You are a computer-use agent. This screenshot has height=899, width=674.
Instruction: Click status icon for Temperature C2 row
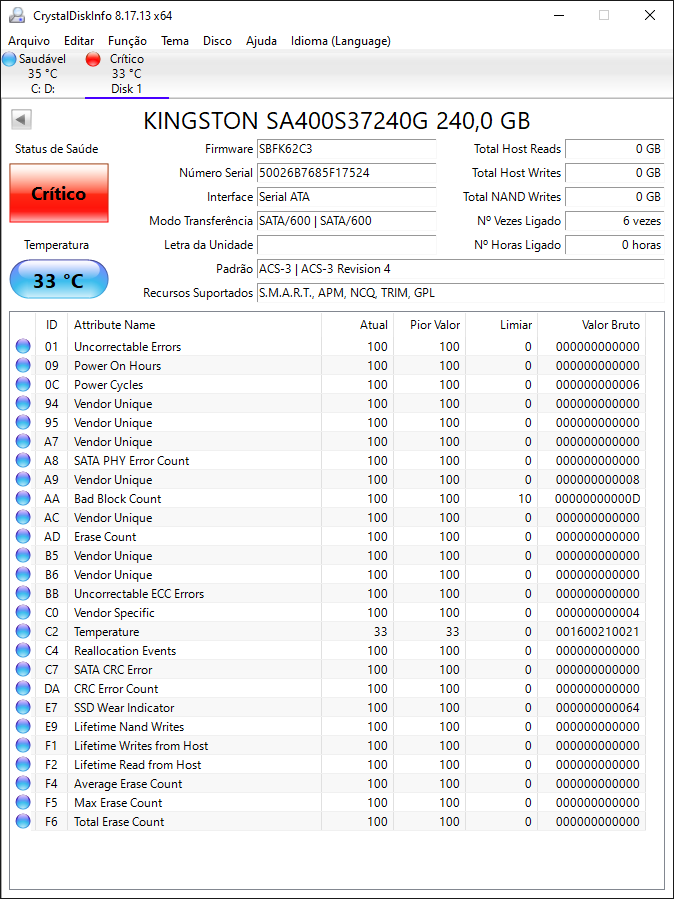23,631
